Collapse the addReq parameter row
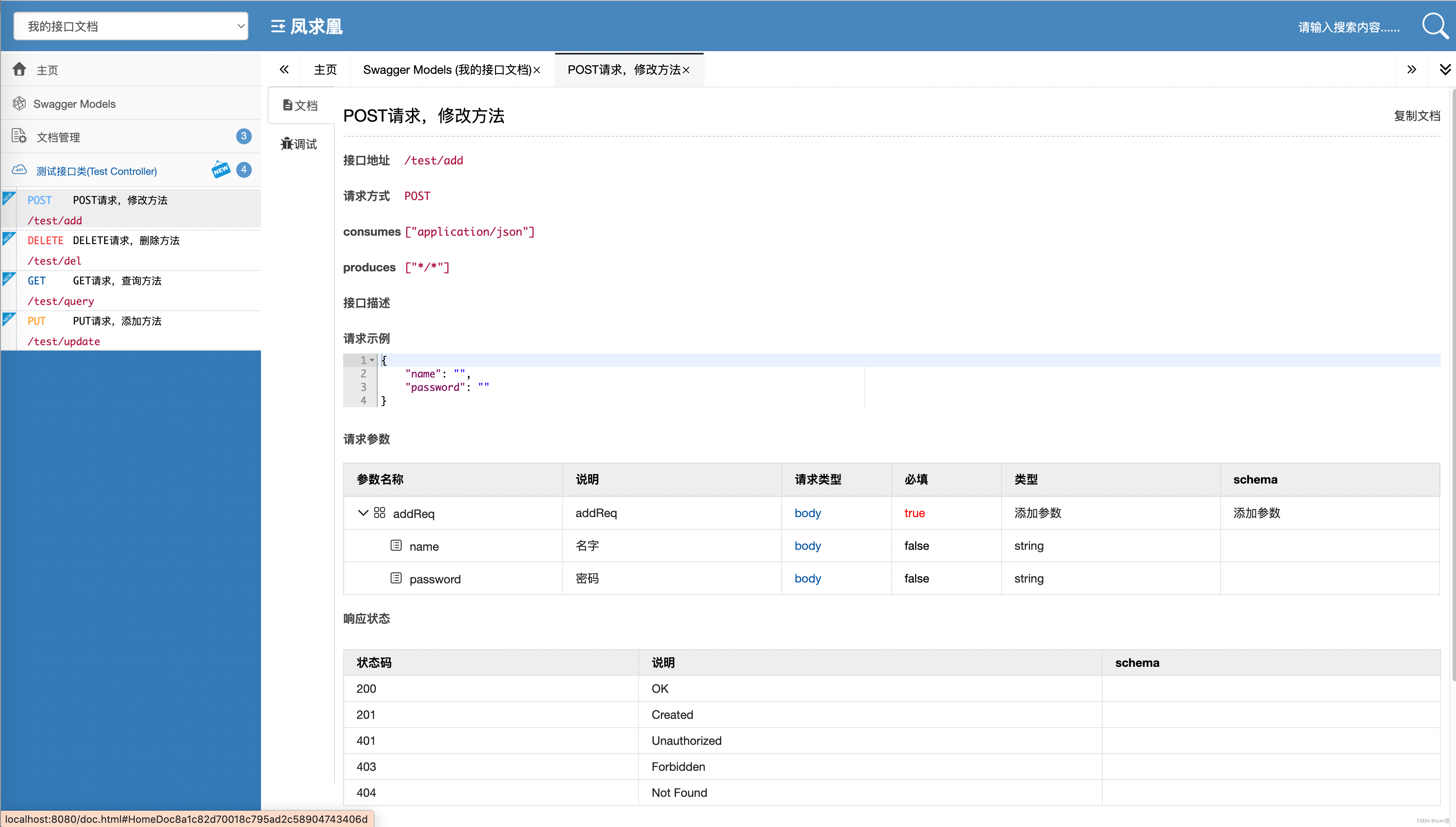 coord(363,513)
